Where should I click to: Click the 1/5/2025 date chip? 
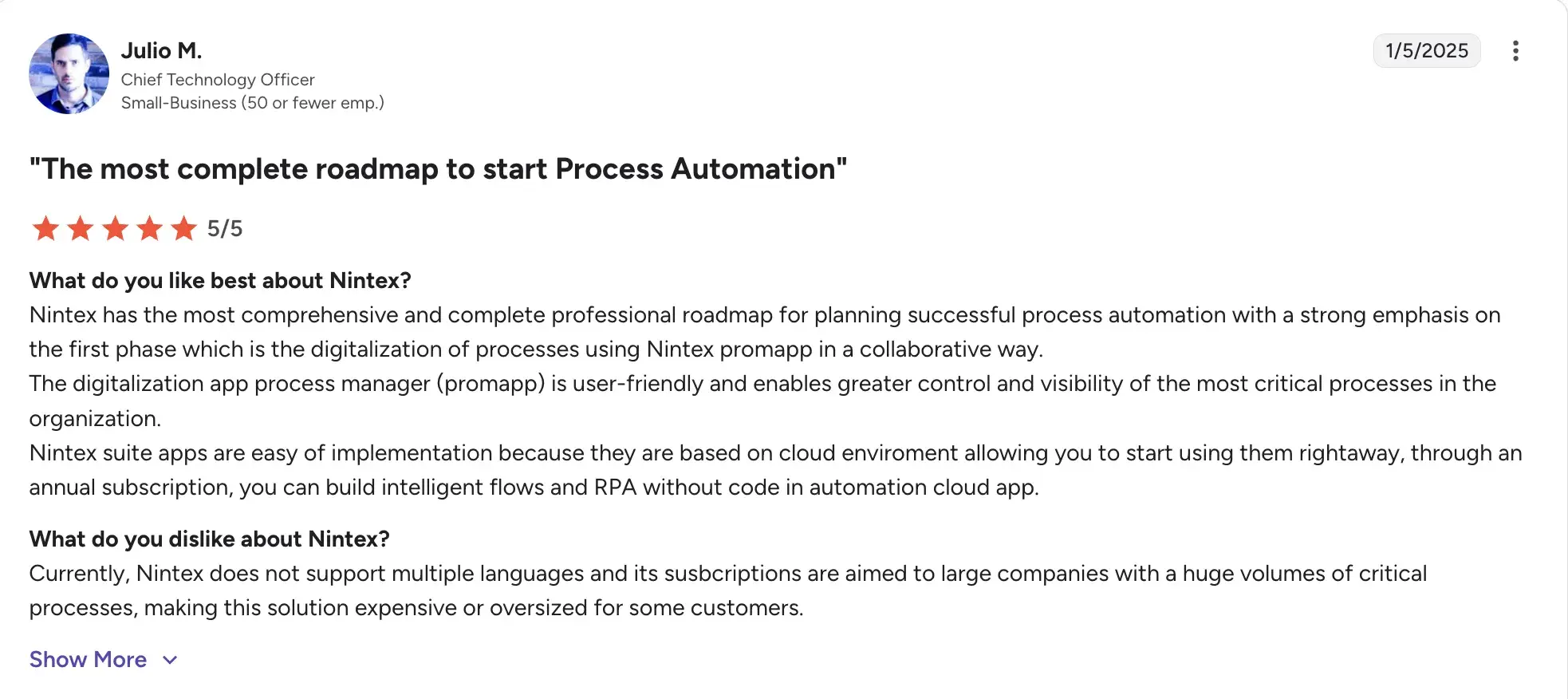pyautogui.click(x=1426, y=50)
